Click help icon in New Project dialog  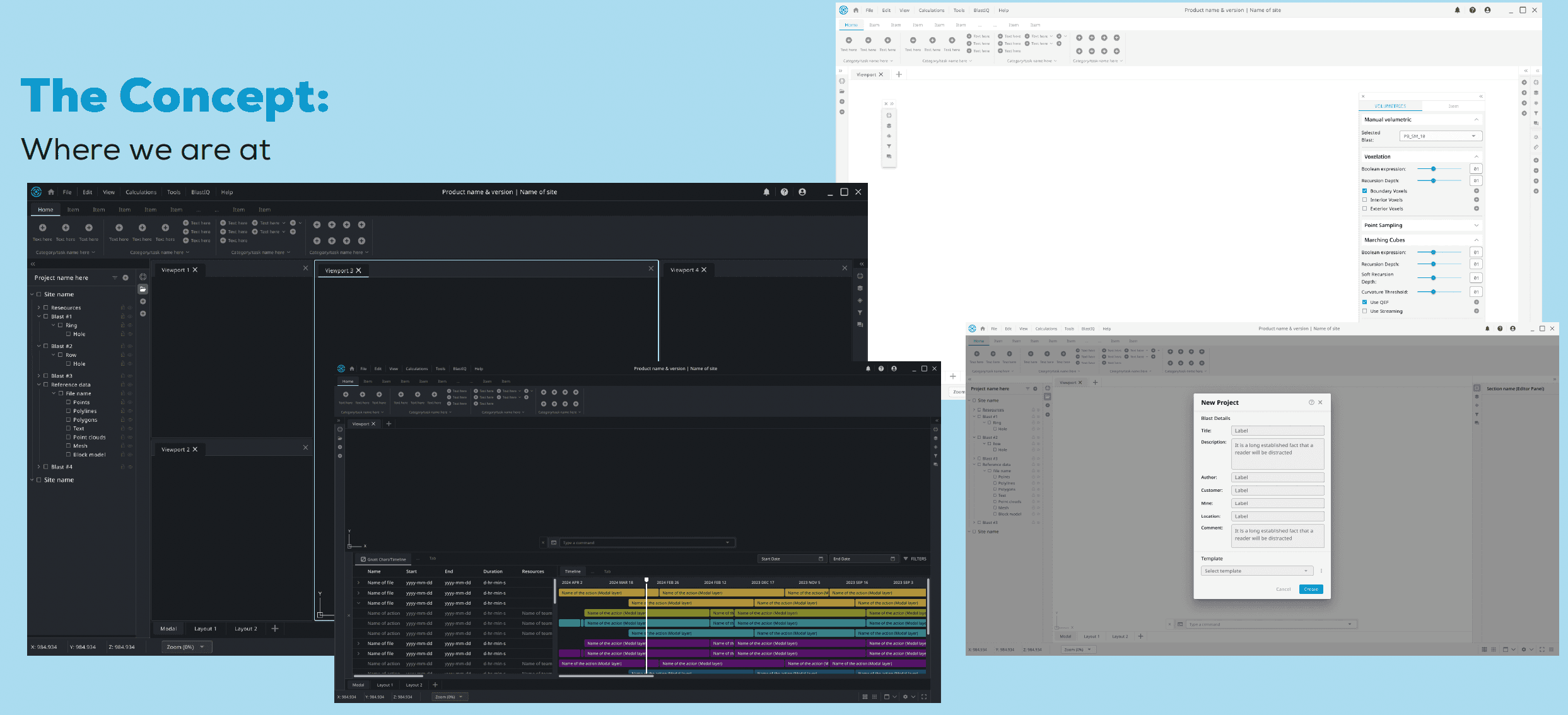pos(1311,402)
